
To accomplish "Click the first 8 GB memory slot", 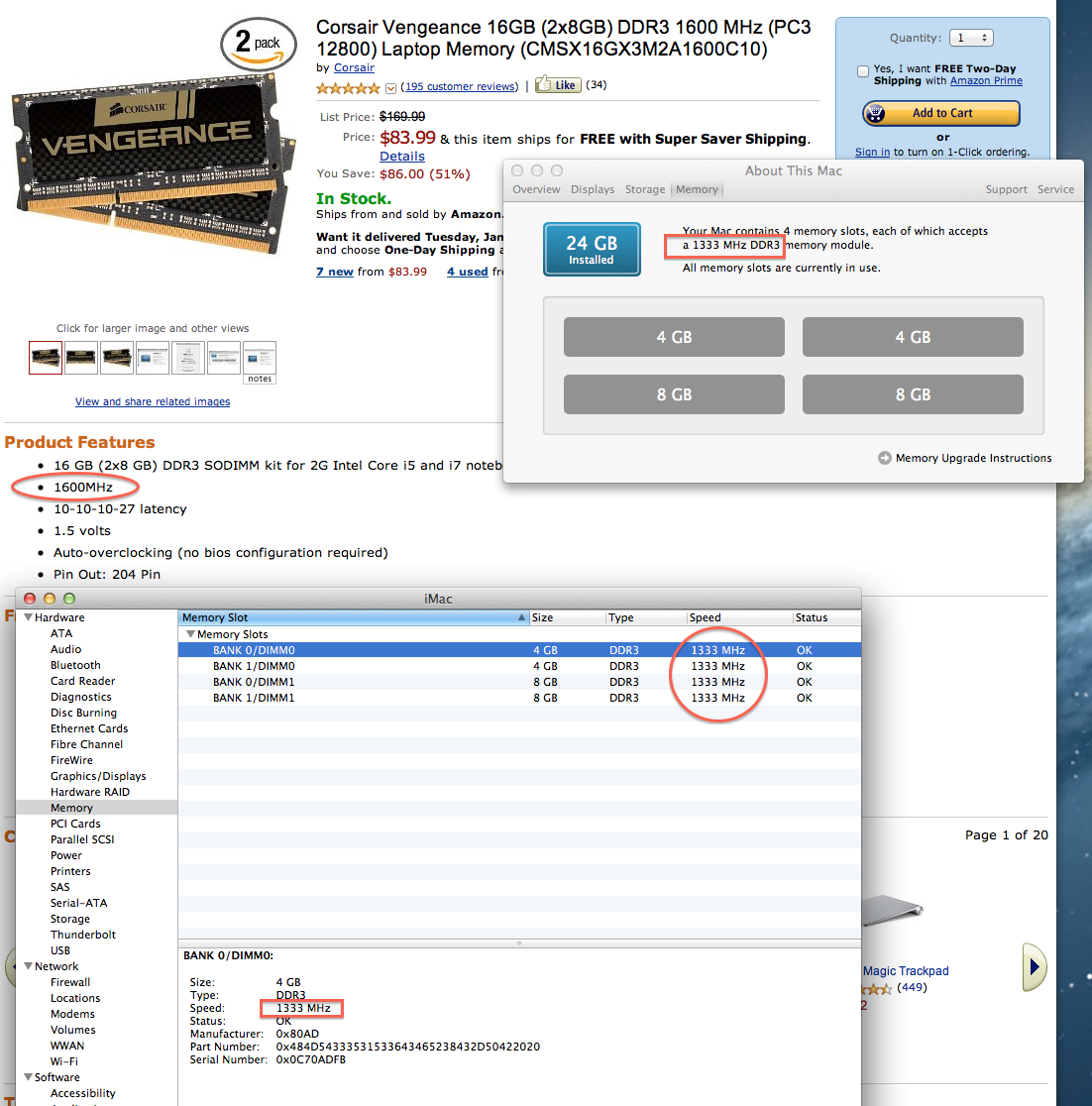I will tap(674, 394).
